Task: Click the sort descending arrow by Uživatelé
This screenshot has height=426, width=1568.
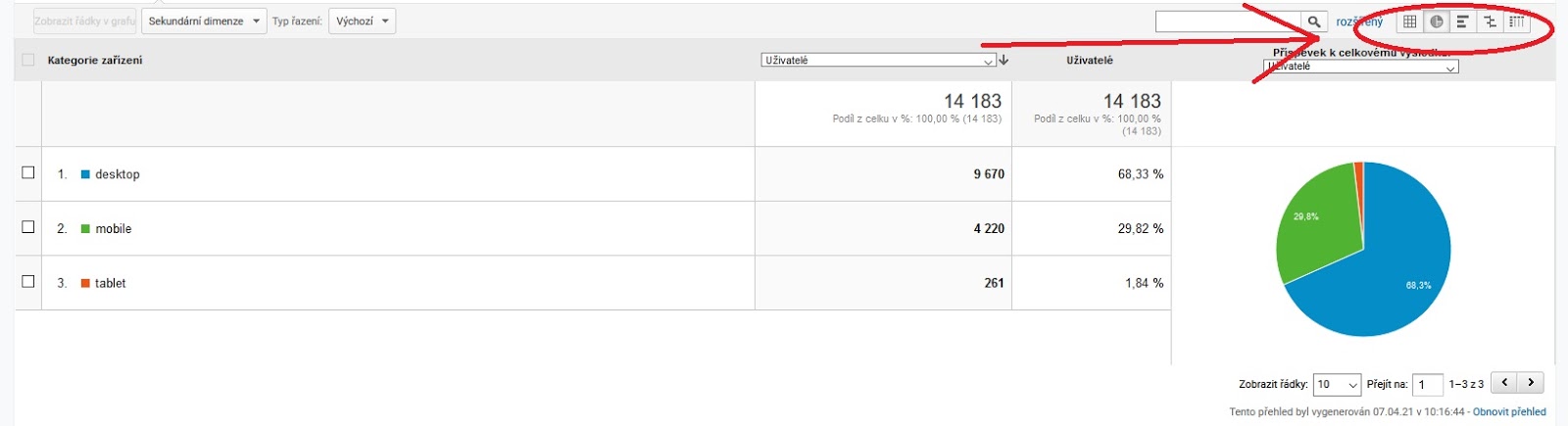Action: (x=1004, y=61)
